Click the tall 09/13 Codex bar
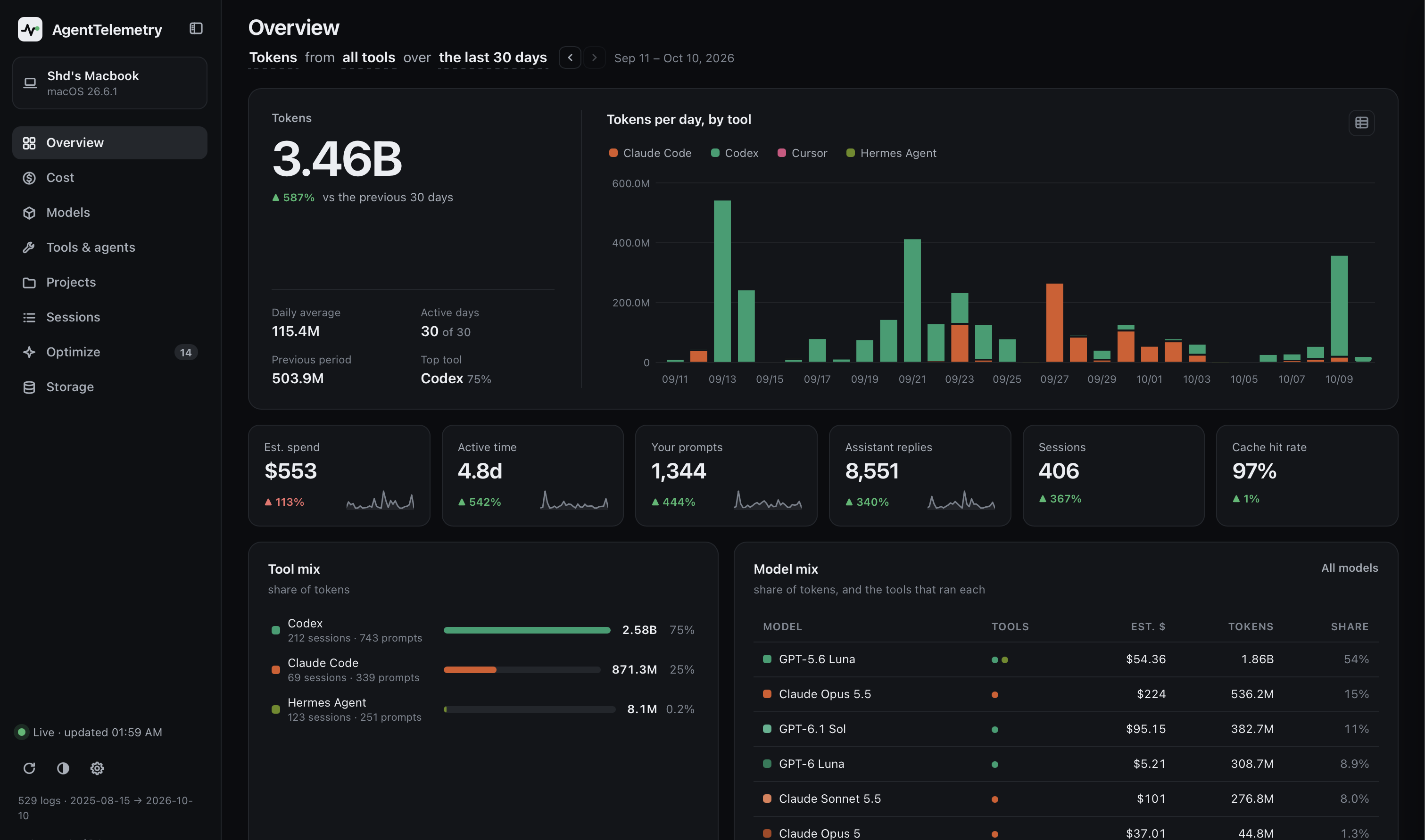Screen dimensions: 1425x840 [722, 281]
